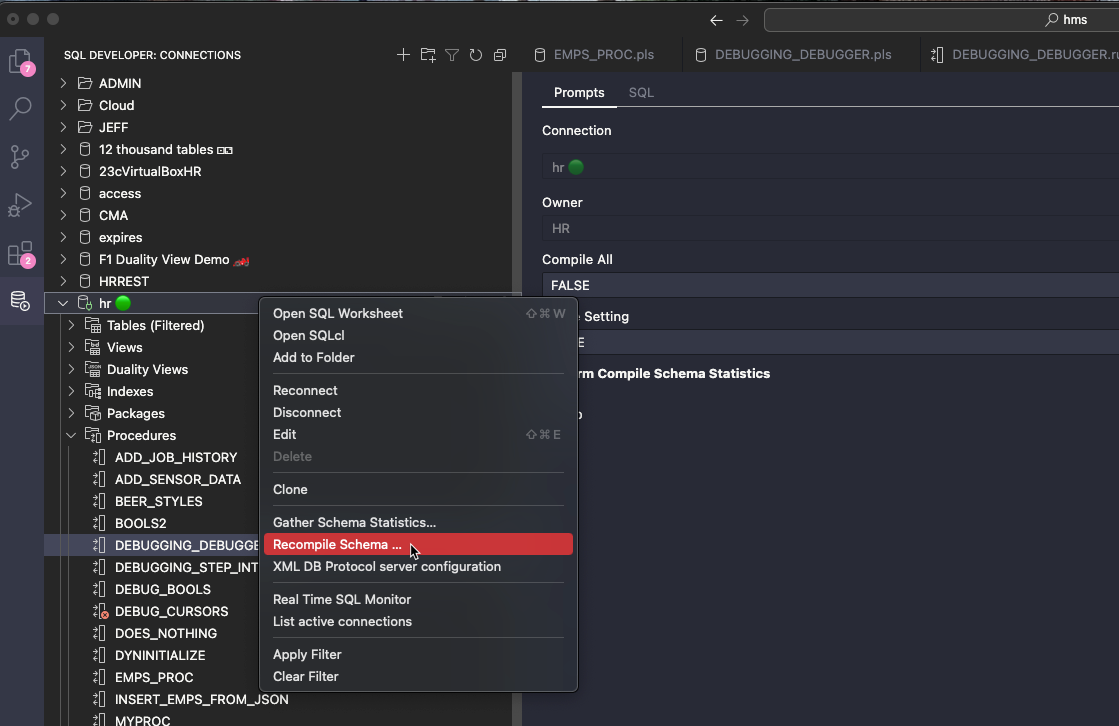Open the Run and Debug view
The height and width of the screenshot is (726, 1119).
point(20,205)
